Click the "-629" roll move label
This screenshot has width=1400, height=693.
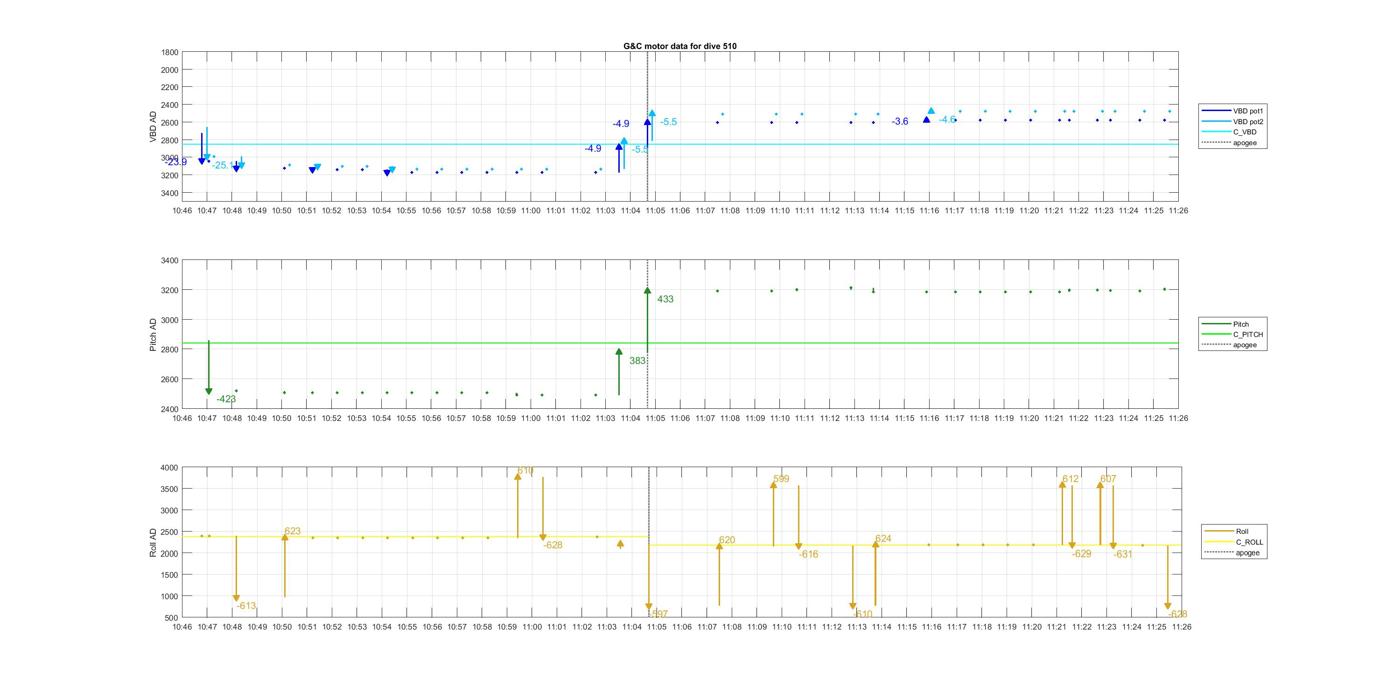(x=1081, y=554)
